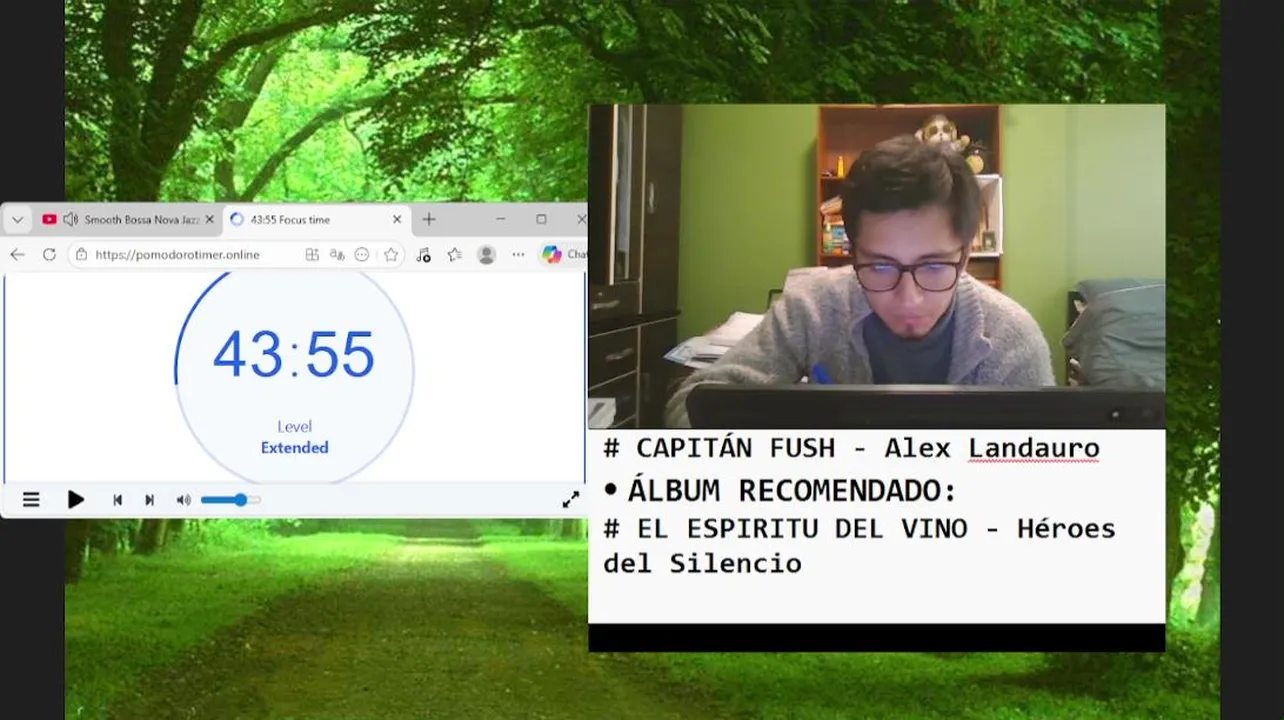Screen dimensions: 1284x720
Task: Click the Level Extended label
Action: [x=294, y=437]
